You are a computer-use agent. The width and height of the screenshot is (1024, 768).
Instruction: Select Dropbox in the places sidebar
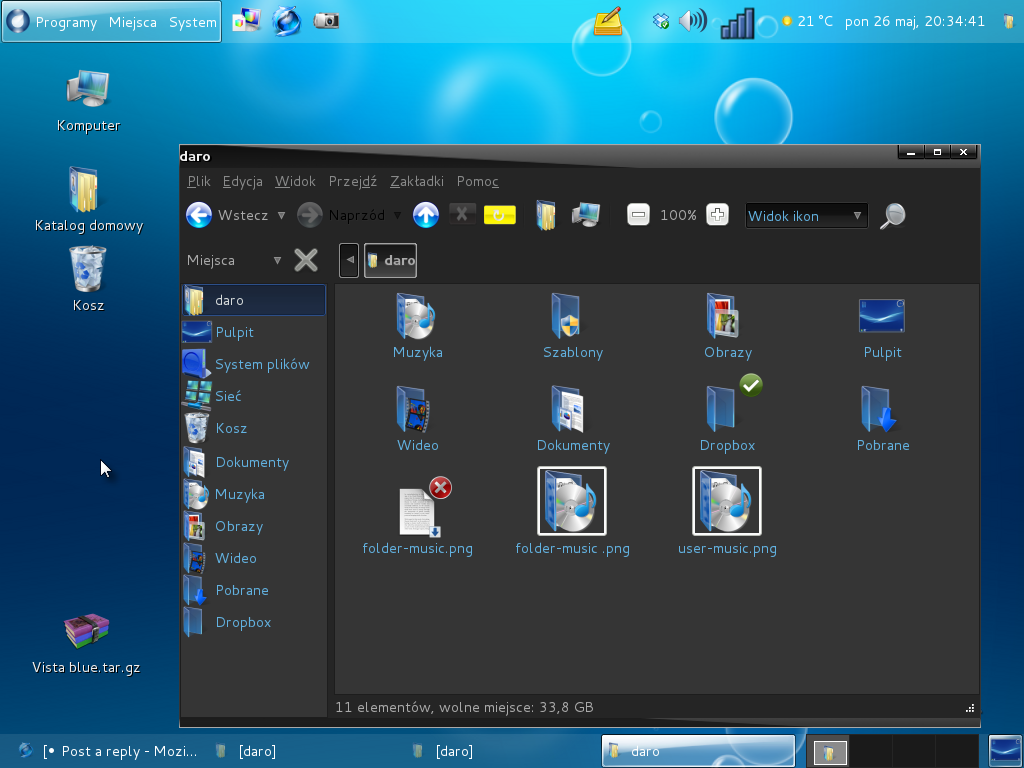(243, 622)
